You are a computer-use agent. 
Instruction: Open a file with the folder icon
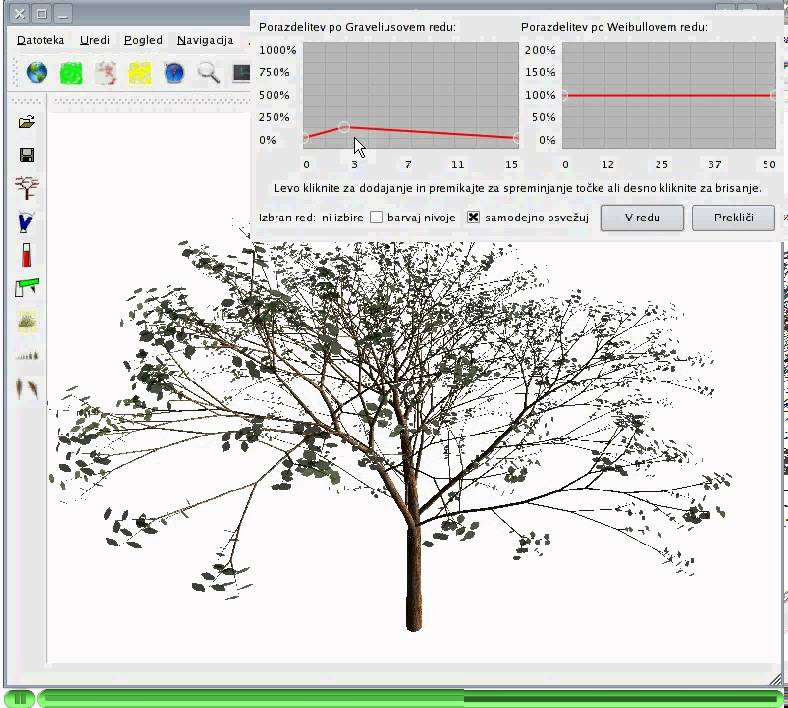point(27,122)
